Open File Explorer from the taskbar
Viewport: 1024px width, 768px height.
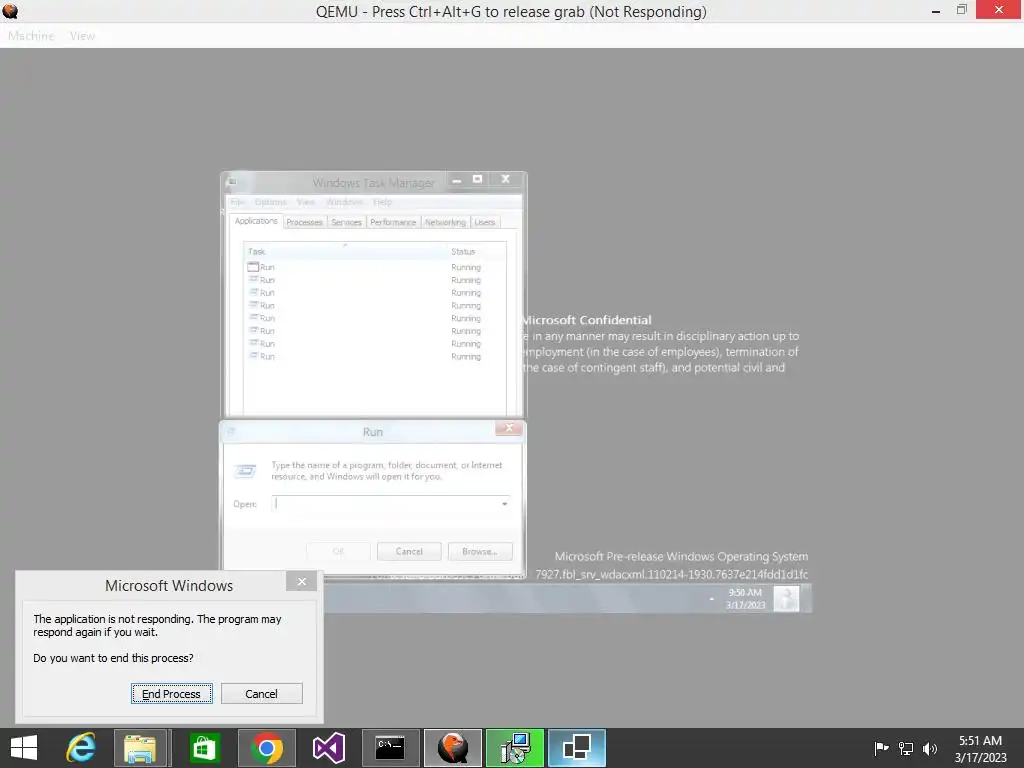[x=140, y=748]
